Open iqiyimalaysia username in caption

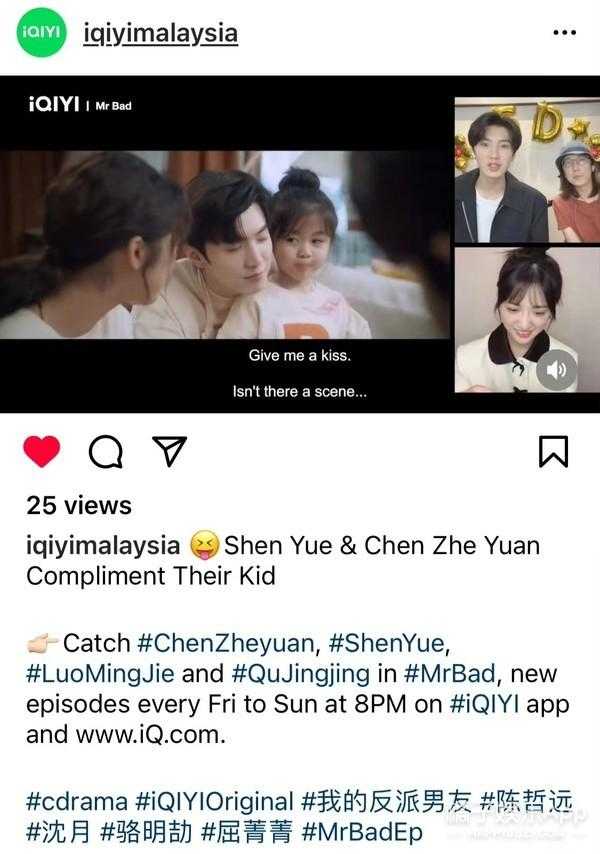103,545
